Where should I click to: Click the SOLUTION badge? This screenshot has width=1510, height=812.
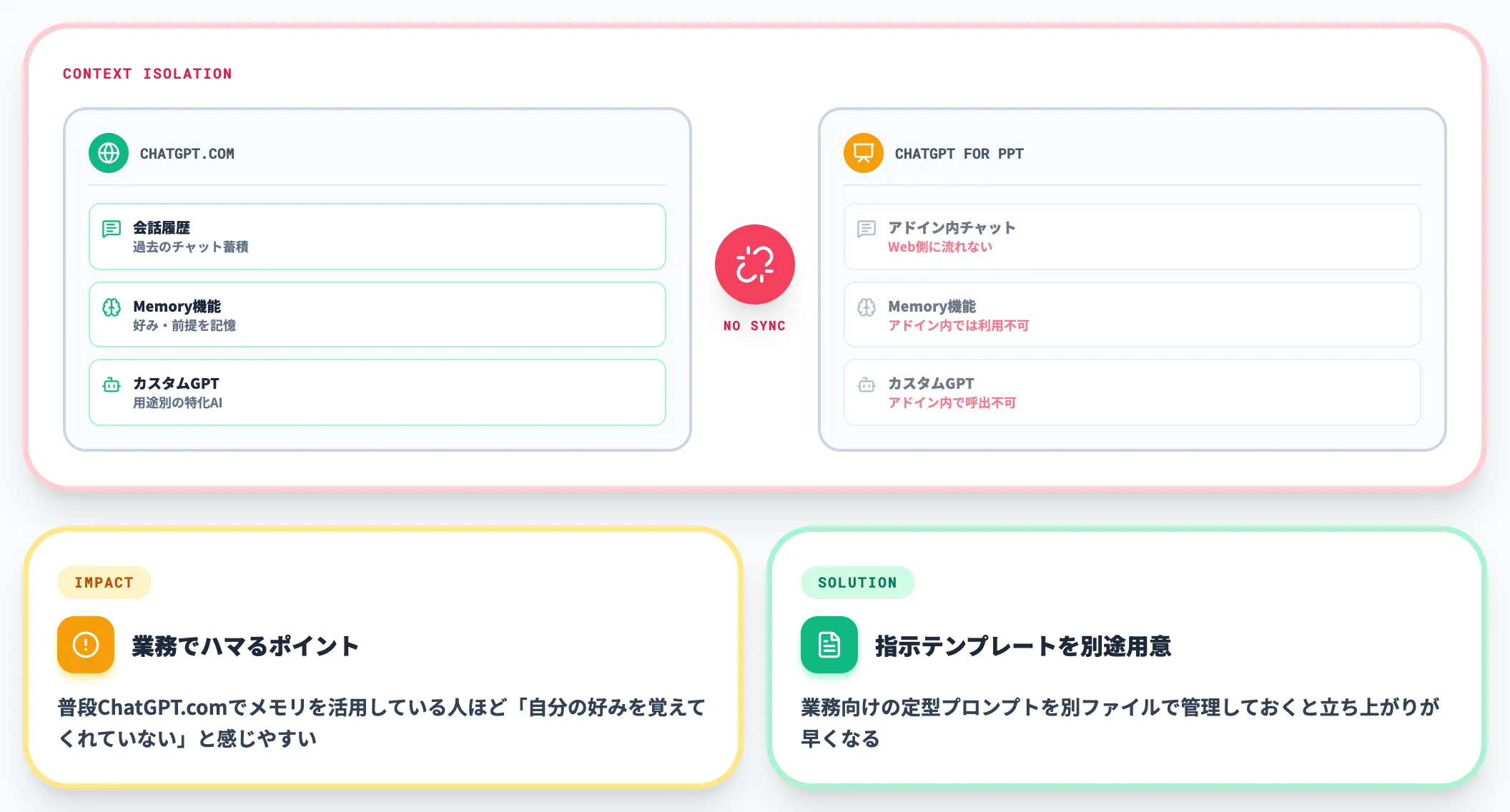(x=857, y=583)
